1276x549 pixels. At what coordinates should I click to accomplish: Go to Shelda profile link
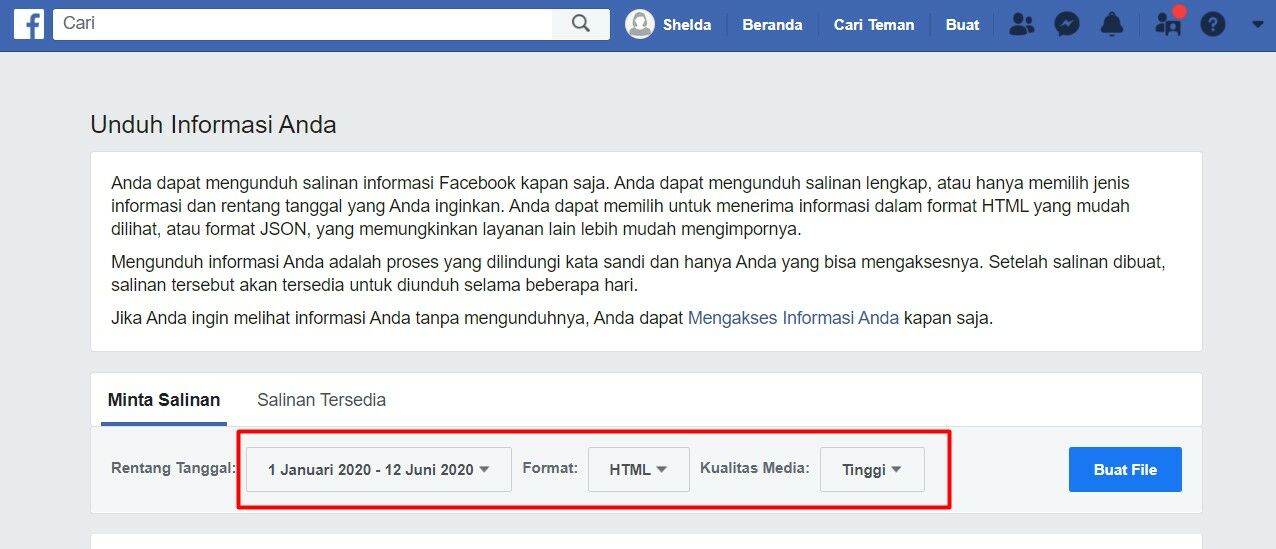tap(687, 25)
